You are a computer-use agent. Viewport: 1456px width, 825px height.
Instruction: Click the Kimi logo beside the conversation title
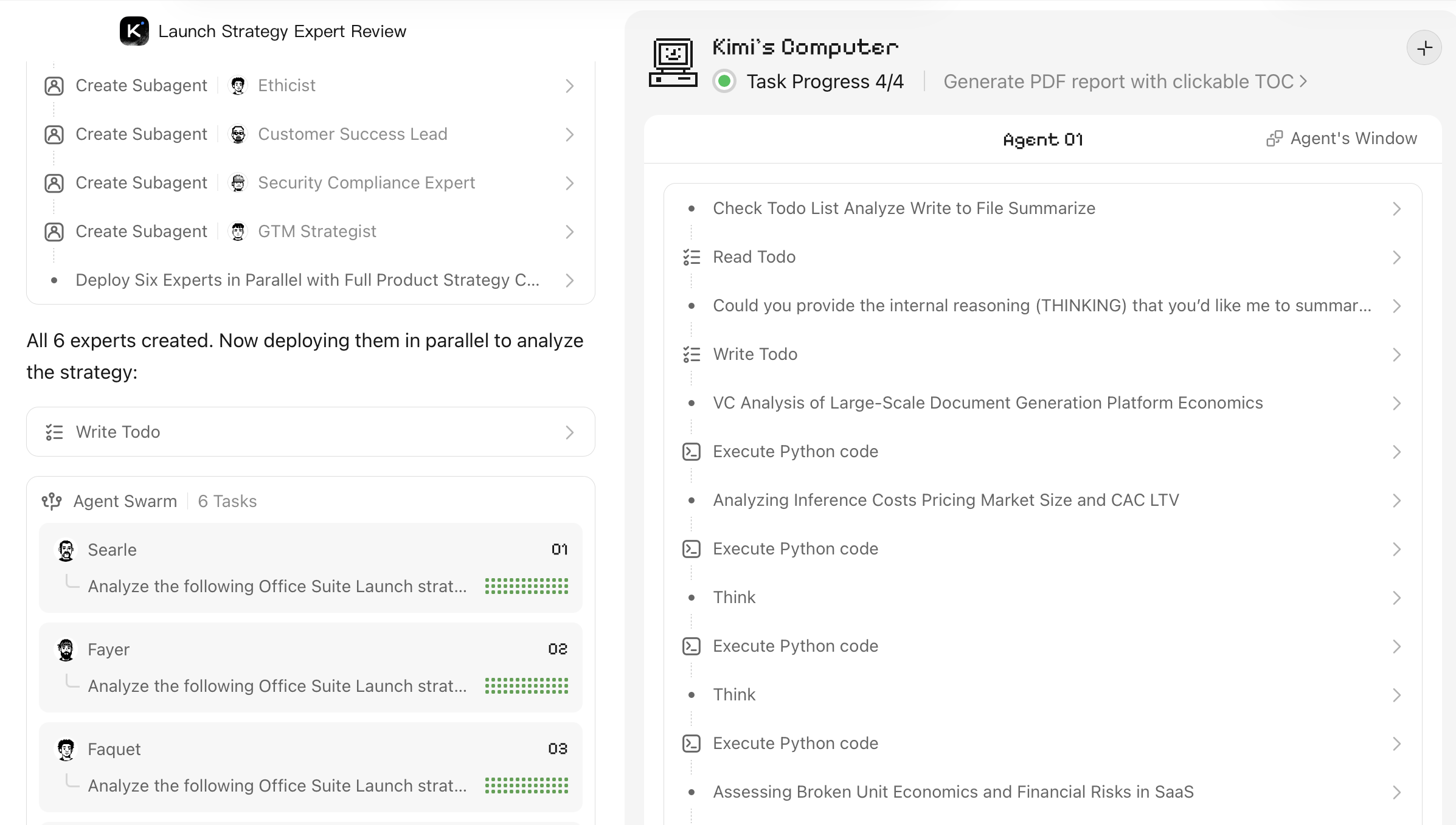135,31
